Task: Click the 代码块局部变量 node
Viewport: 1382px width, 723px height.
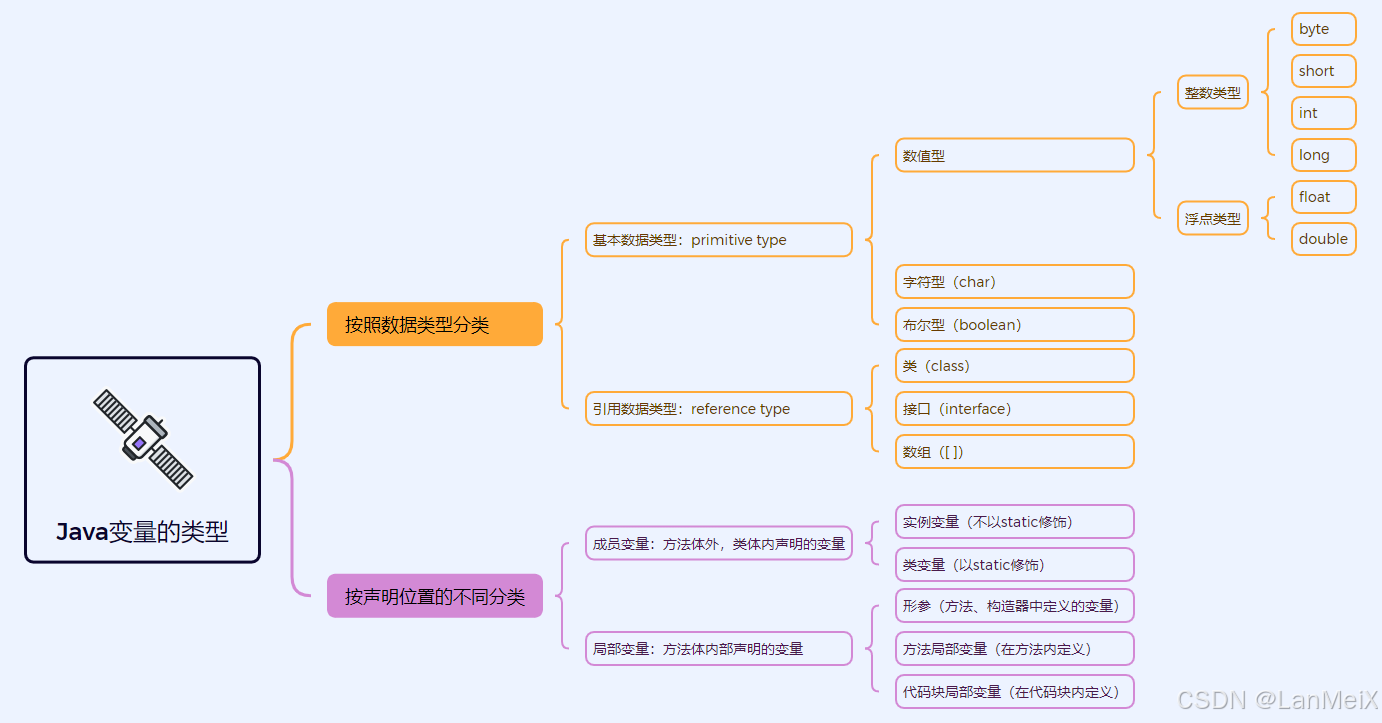Action: coord(1014,691)
